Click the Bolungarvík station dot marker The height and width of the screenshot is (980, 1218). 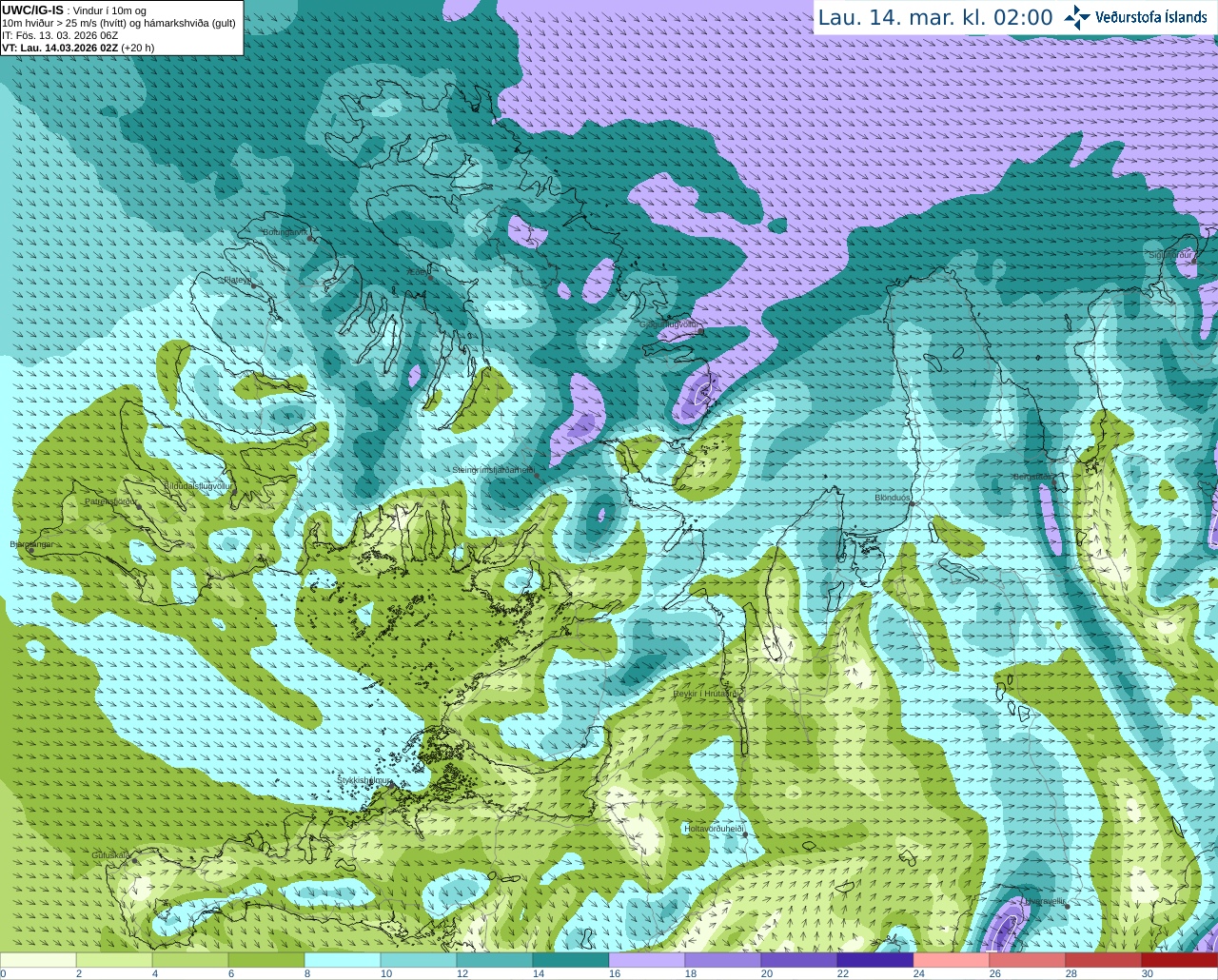tap(310, 238)
